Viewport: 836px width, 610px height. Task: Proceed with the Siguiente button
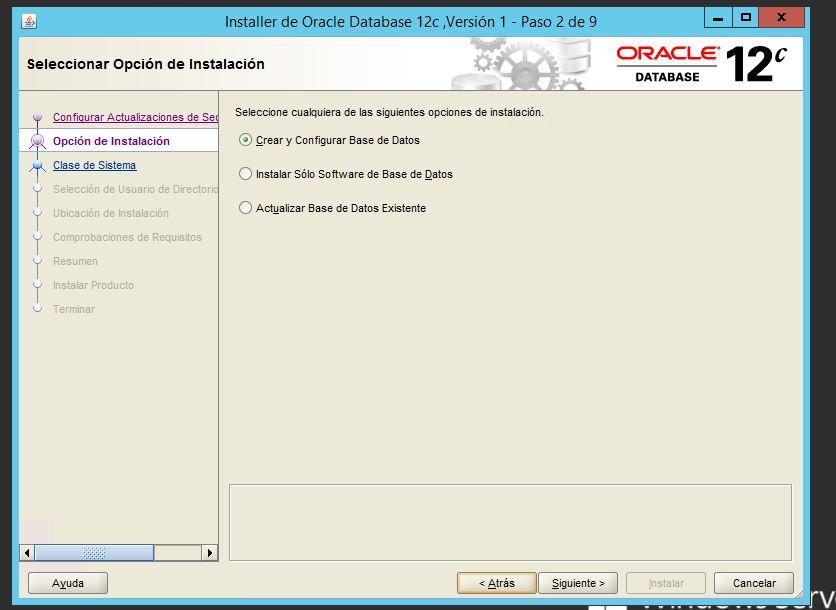[578, 583]
